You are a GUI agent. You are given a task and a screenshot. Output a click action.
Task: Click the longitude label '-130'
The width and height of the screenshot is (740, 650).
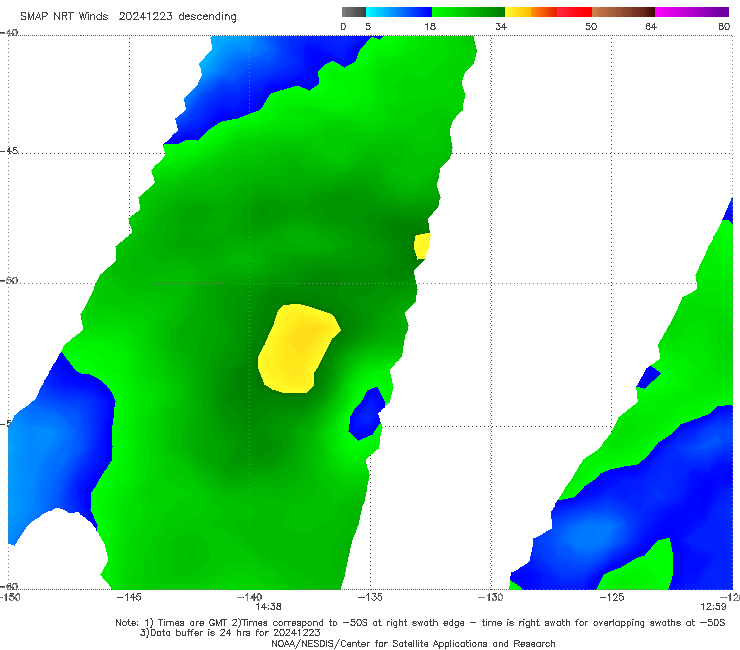(491, 597)
